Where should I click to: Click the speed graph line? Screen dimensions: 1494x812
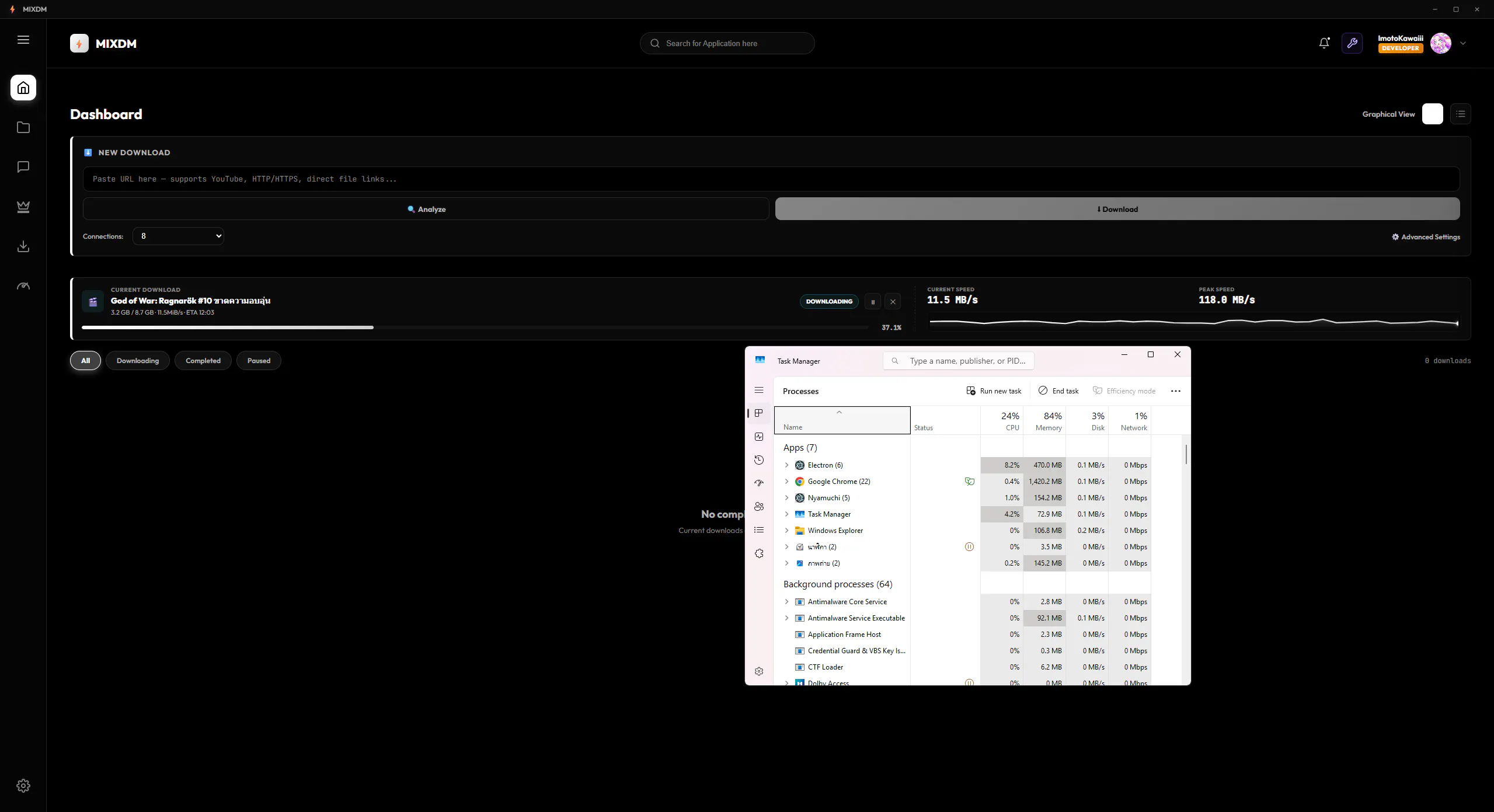click(1193, 322)
